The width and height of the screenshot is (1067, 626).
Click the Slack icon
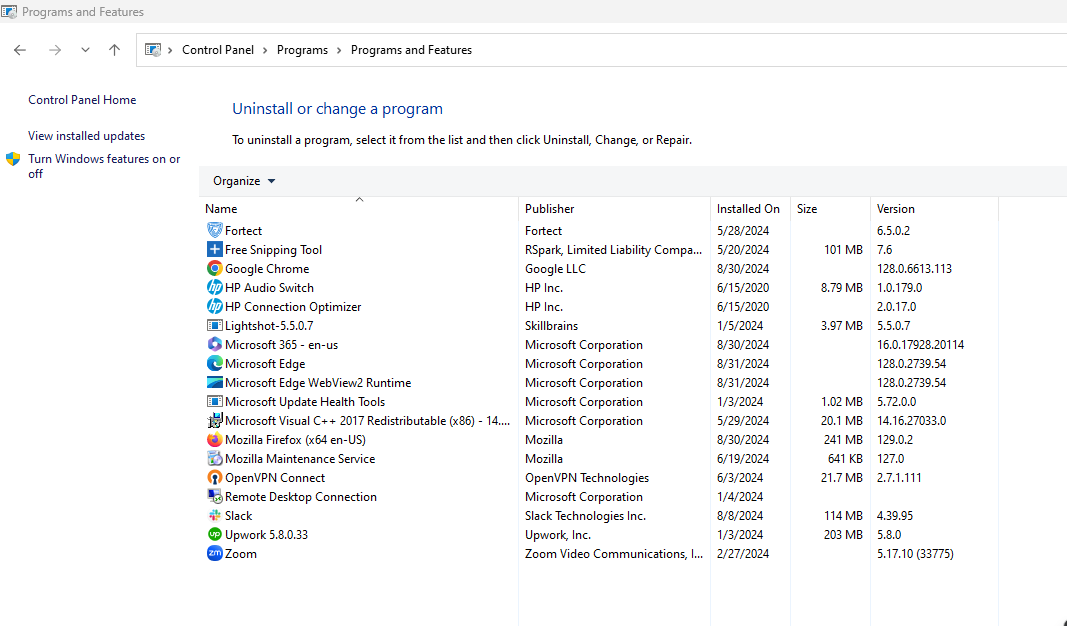tap(213, 515)
